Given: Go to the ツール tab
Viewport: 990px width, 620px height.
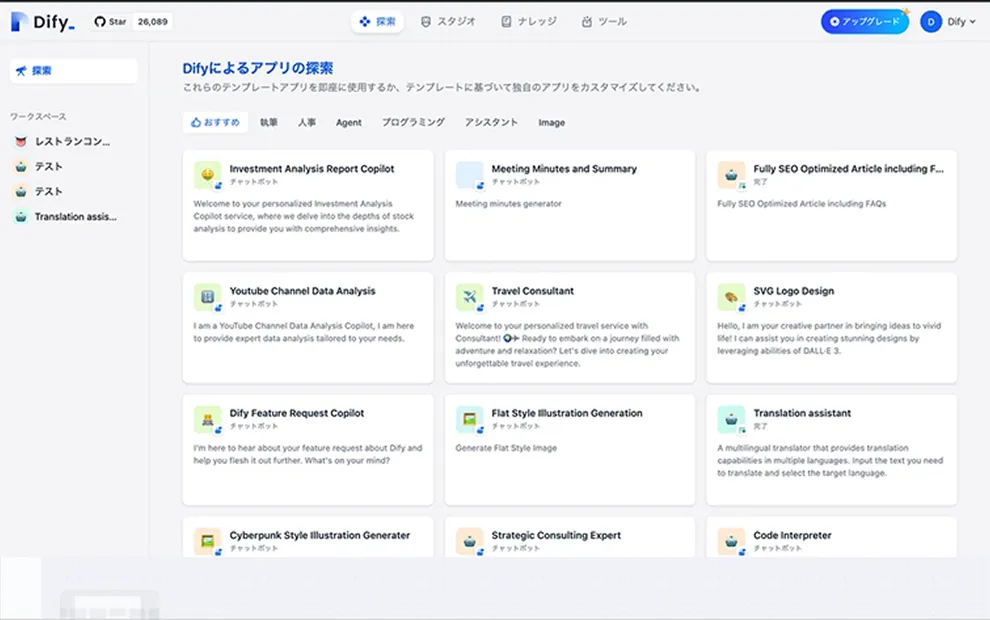Looking at the screenshot, I should (604, 21).
